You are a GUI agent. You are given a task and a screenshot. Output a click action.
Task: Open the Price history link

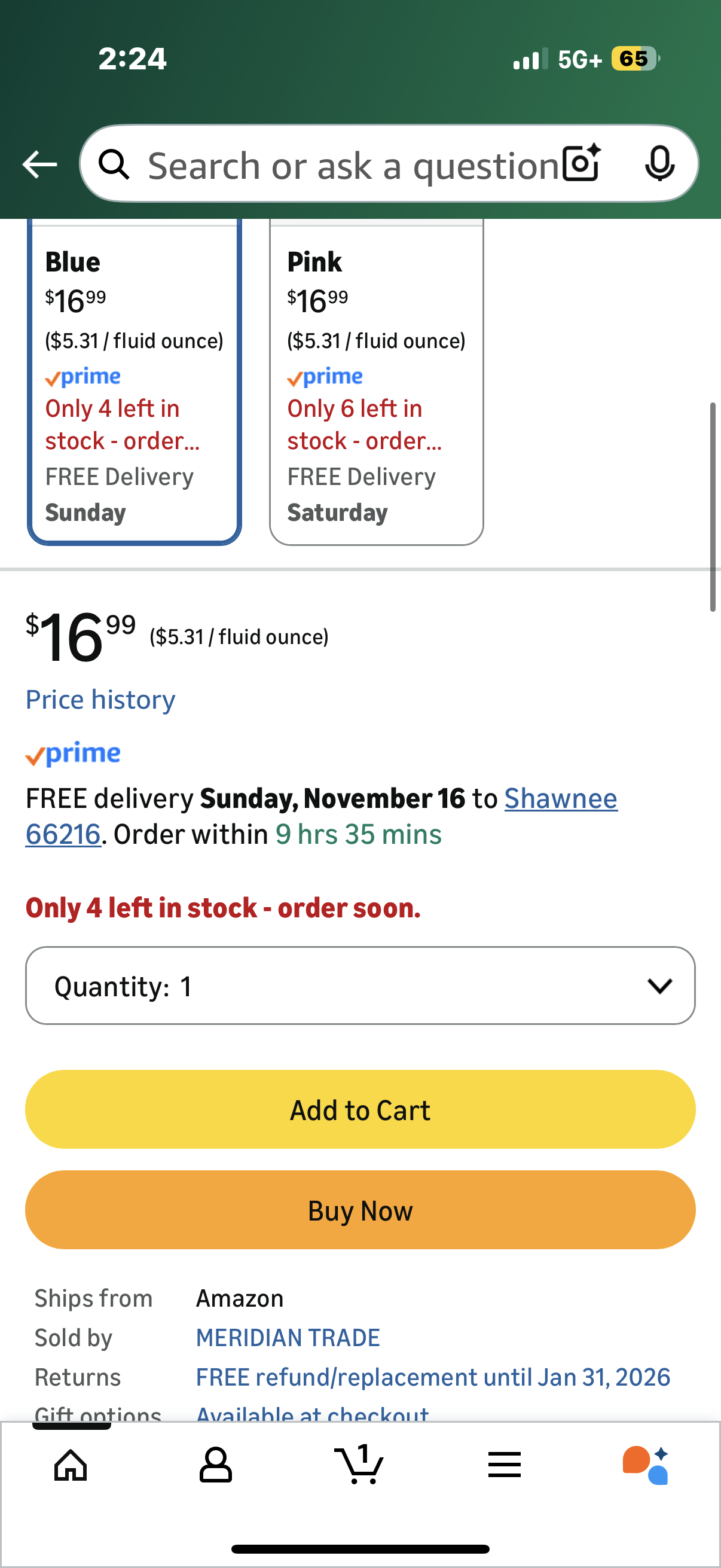[100, 700]
